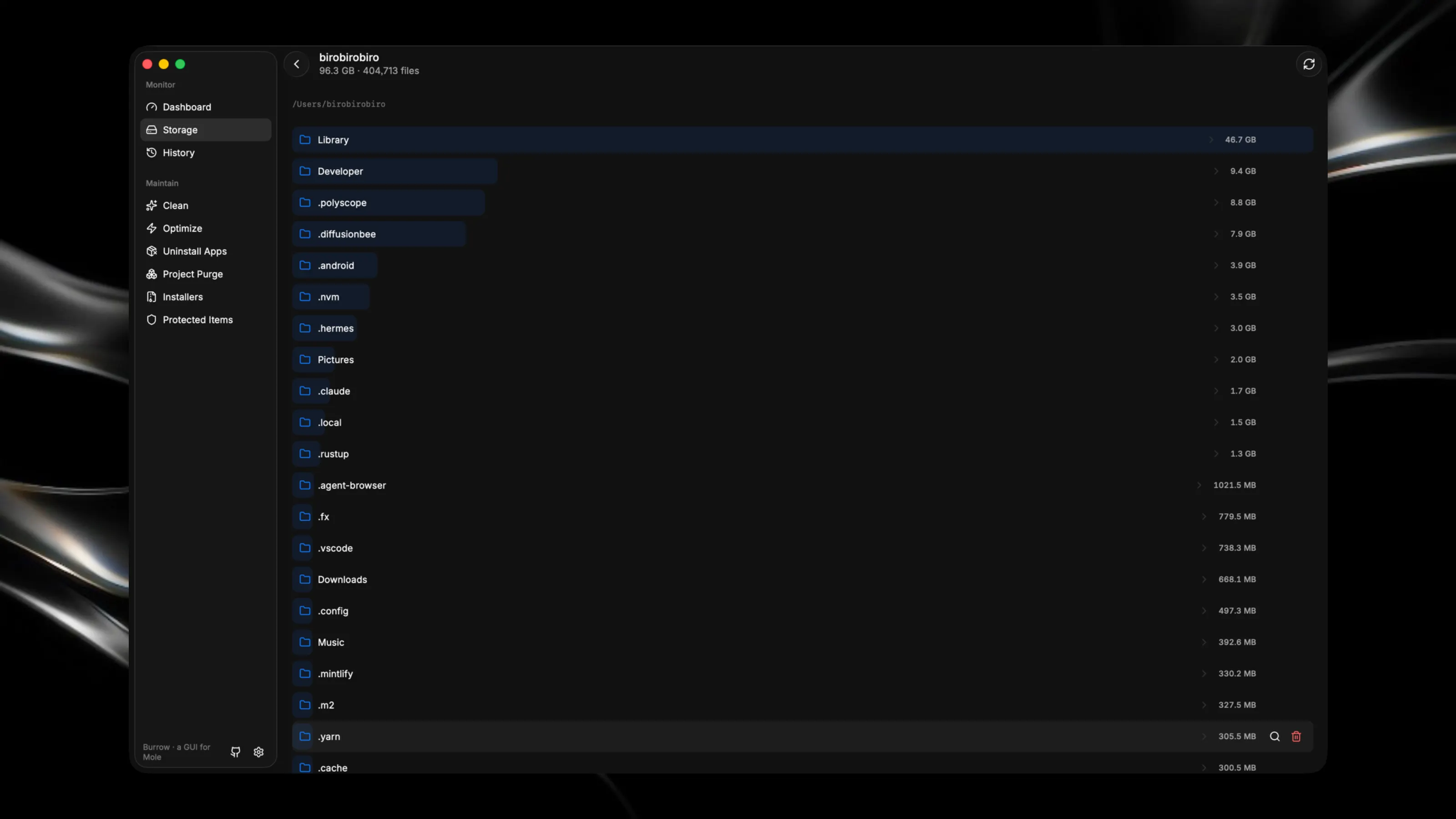Expand .nvm via its chevron
Image resolution: width=1456 pixels, height=819 pixels.
1216,297
